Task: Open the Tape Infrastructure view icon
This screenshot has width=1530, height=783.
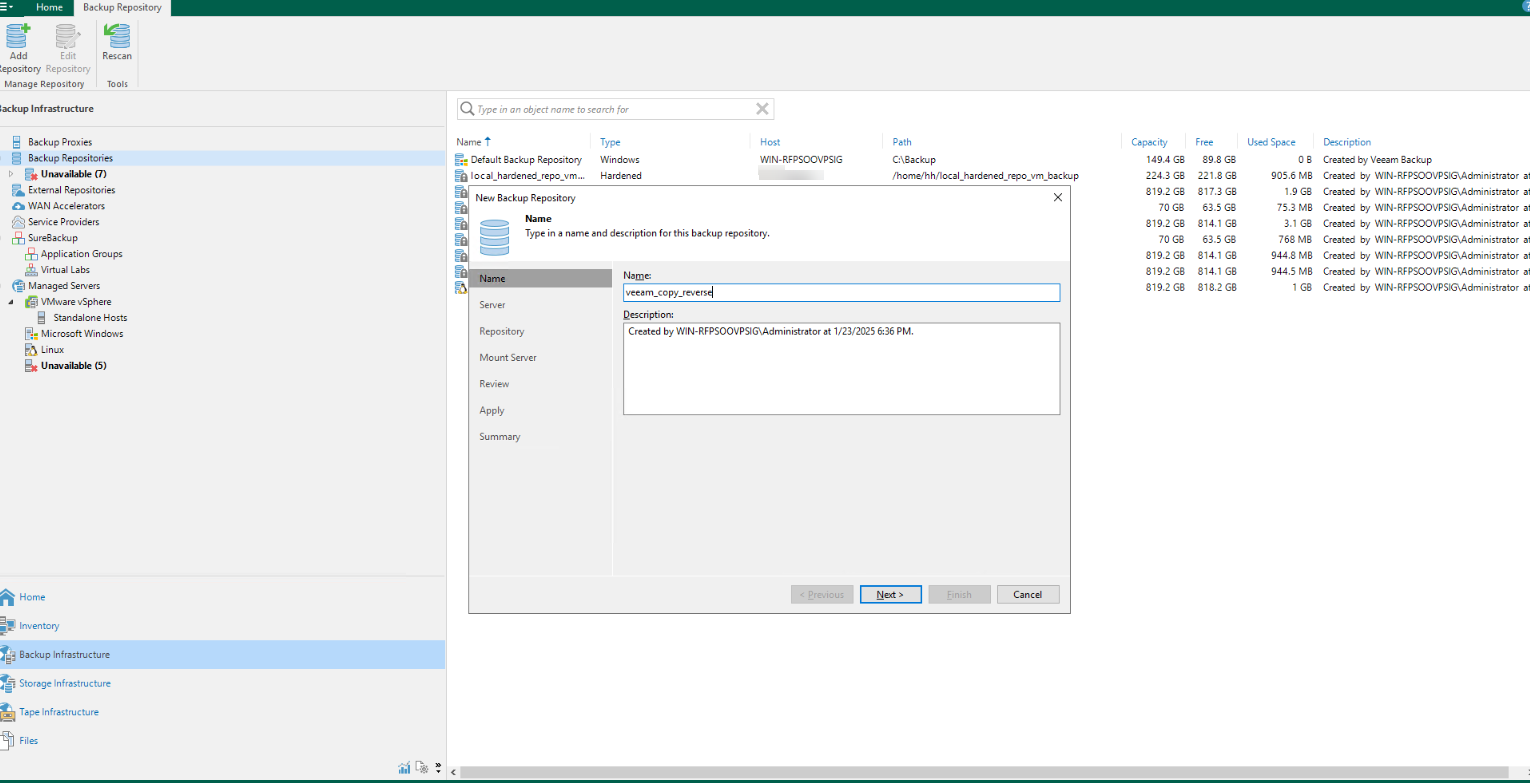Action: pyautogui.click(x=8, y=712)
